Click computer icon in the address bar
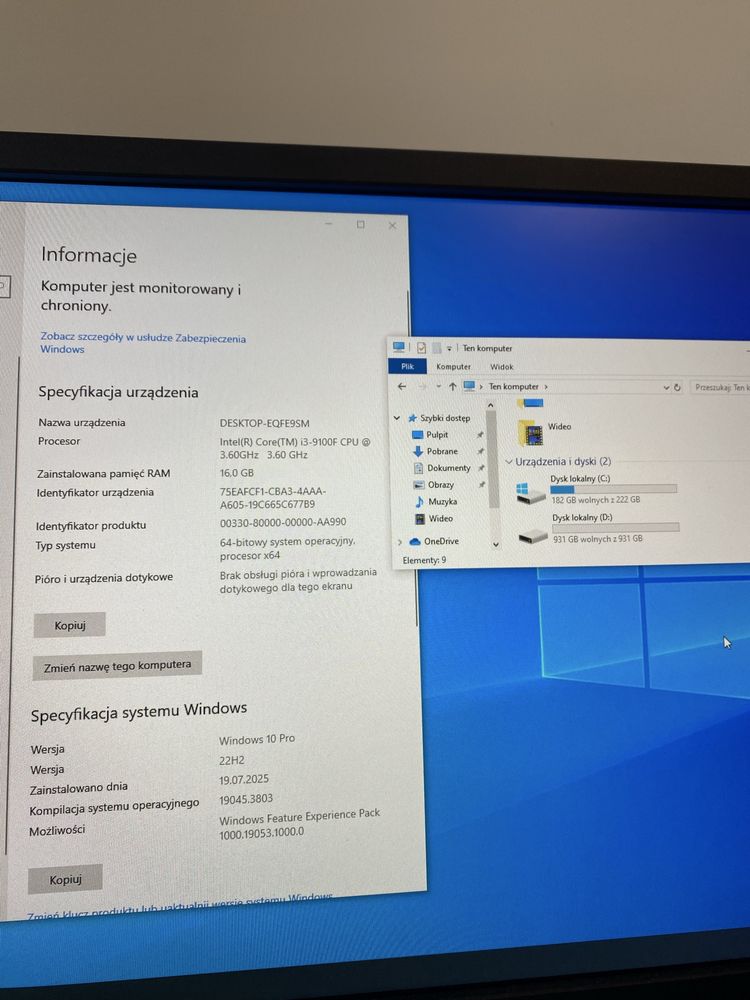750x1000 pixels. [469, 386]
